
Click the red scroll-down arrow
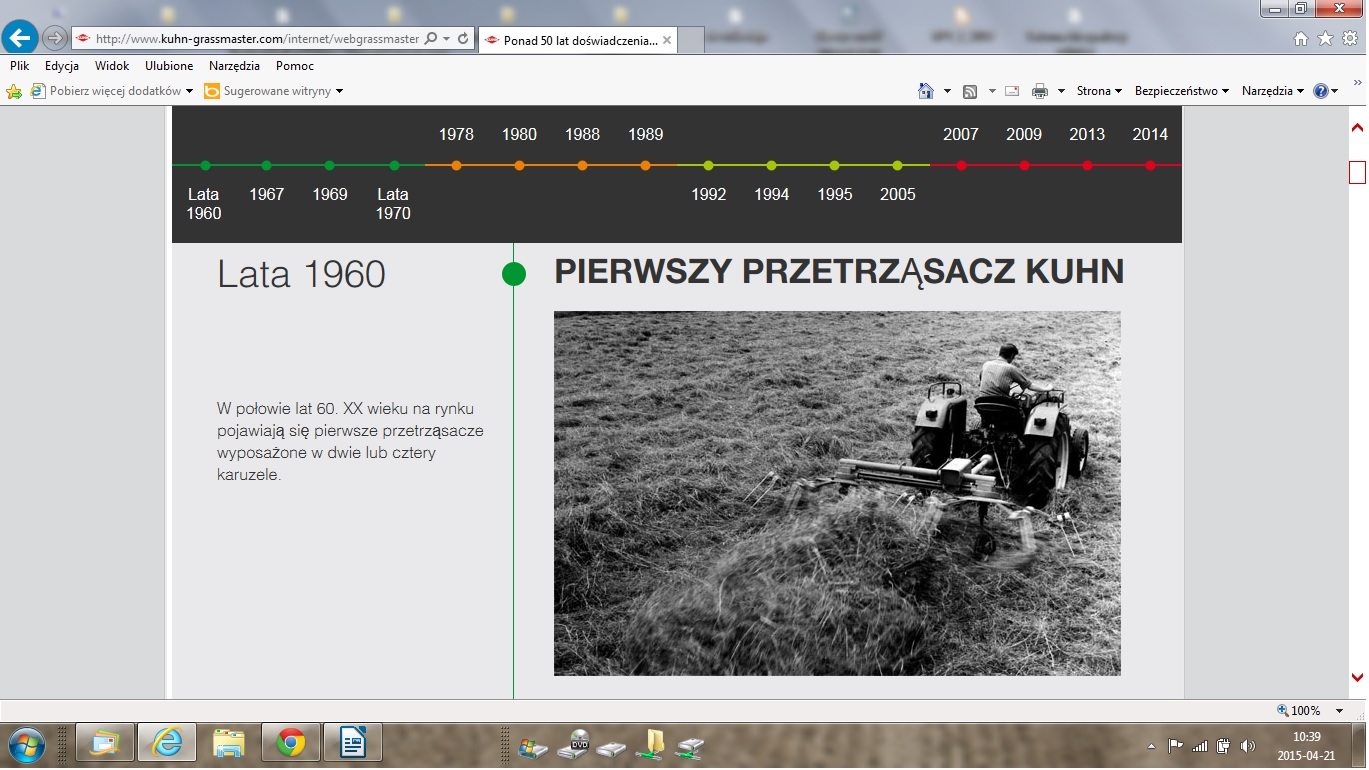click(x=1357, y=678)
